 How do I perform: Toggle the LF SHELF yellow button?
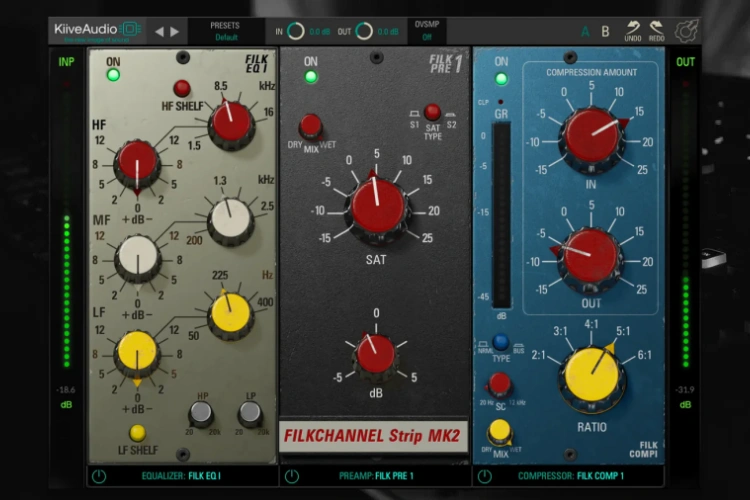[138, 433]
